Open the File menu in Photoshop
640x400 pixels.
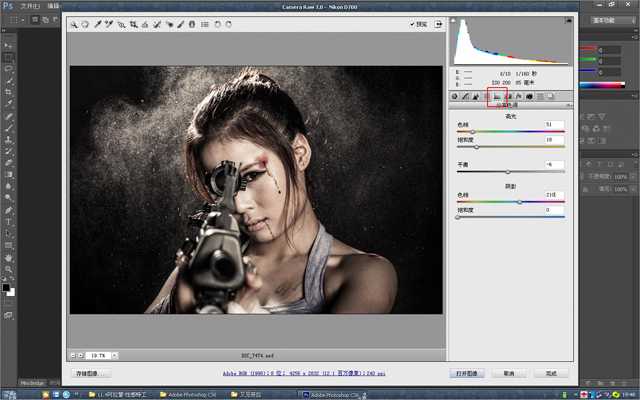pyautogui.click(x=31, y=5)
